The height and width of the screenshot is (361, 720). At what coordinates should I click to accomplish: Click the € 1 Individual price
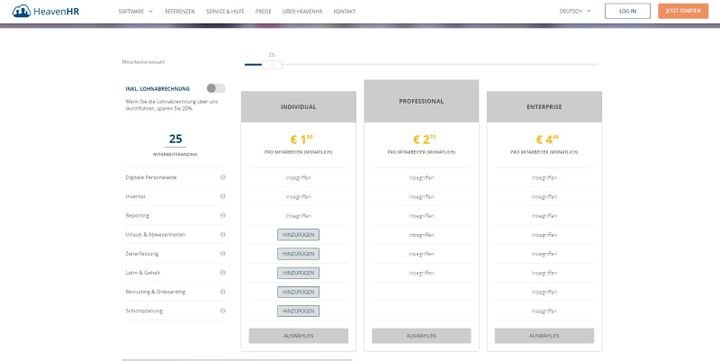coord(302,139)
